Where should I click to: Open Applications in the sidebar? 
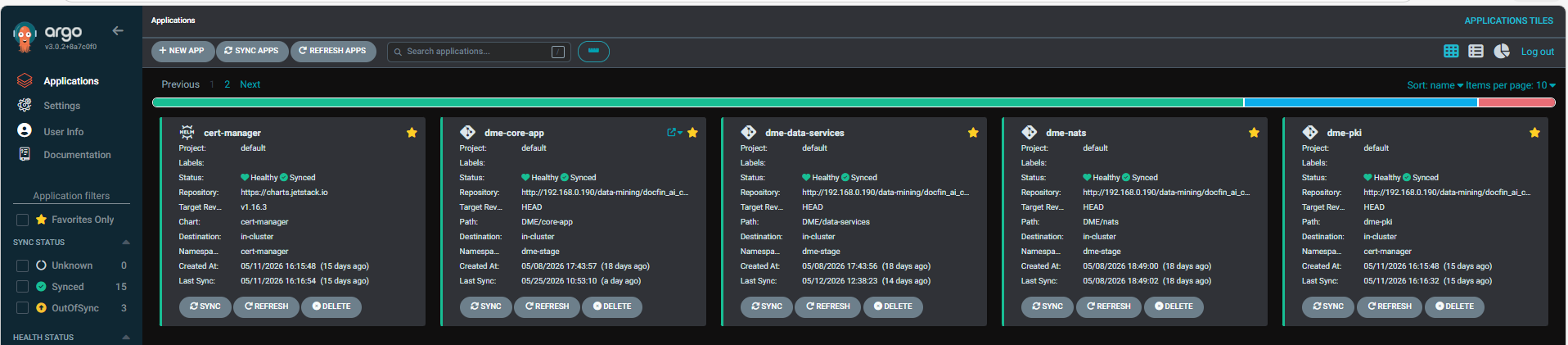pyautogui.click(x=71, y=81)
